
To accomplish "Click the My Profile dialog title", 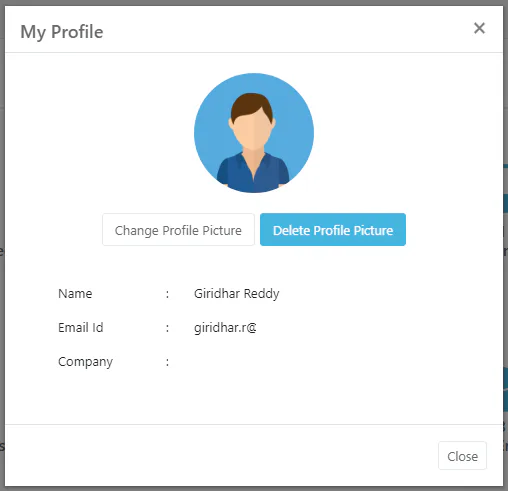I will [62, 32].
